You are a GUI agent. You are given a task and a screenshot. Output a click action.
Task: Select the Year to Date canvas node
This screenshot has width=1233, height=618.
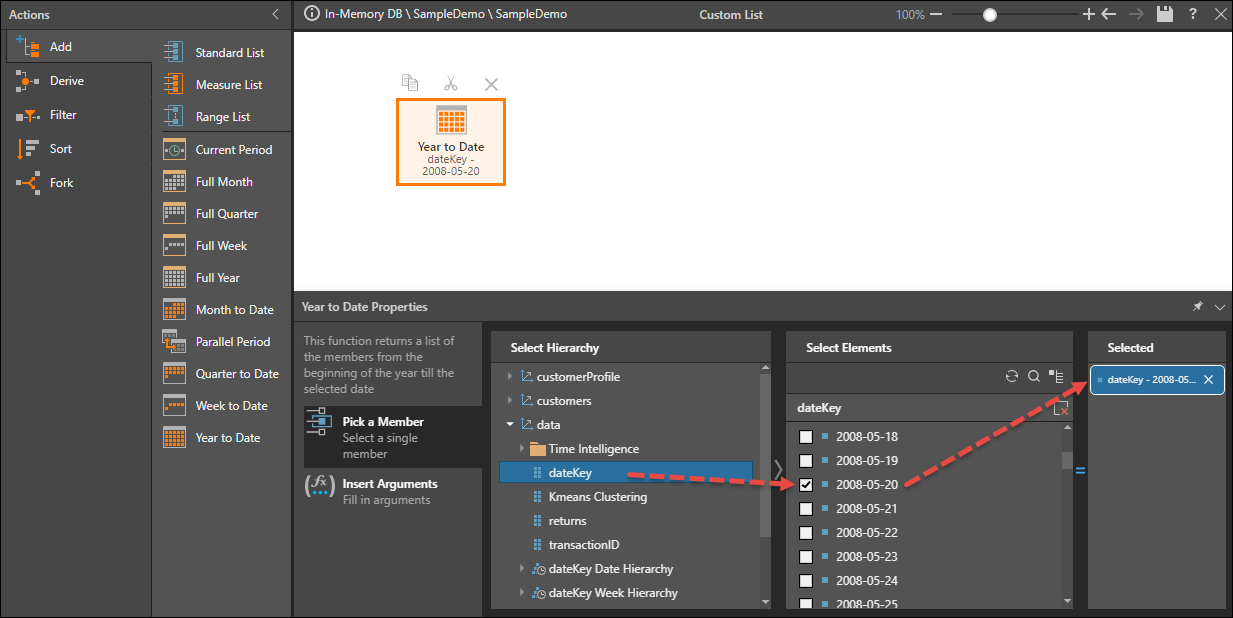pyautogui.click(x=451, y=141)
